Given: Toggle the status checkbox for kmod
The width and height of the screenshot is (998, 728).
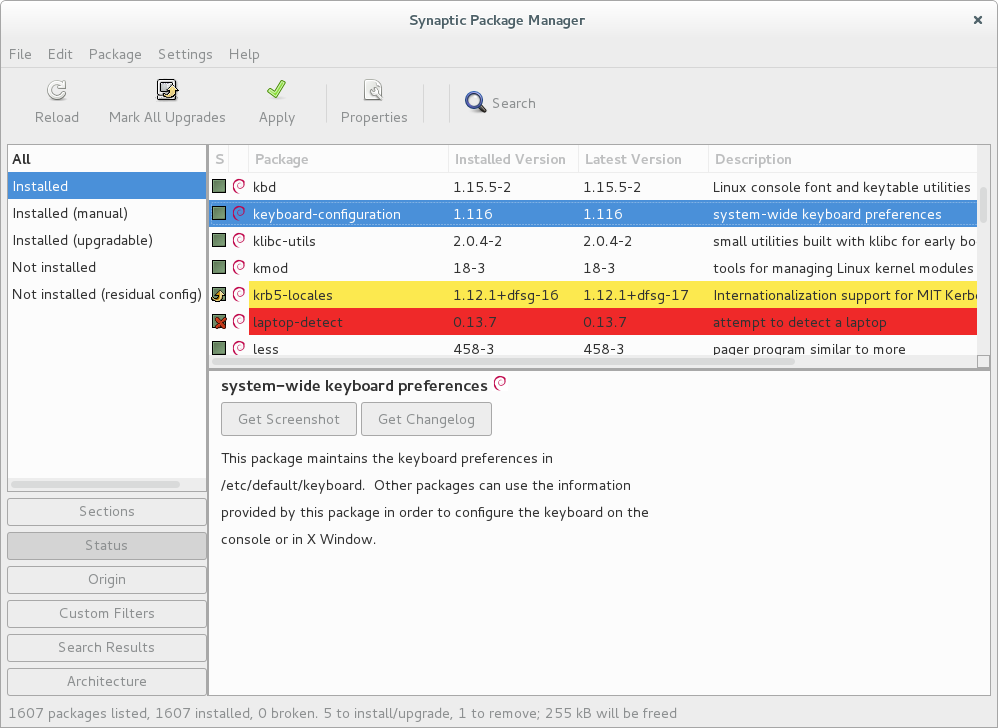Looking at the screenshot, I should 219,267.
